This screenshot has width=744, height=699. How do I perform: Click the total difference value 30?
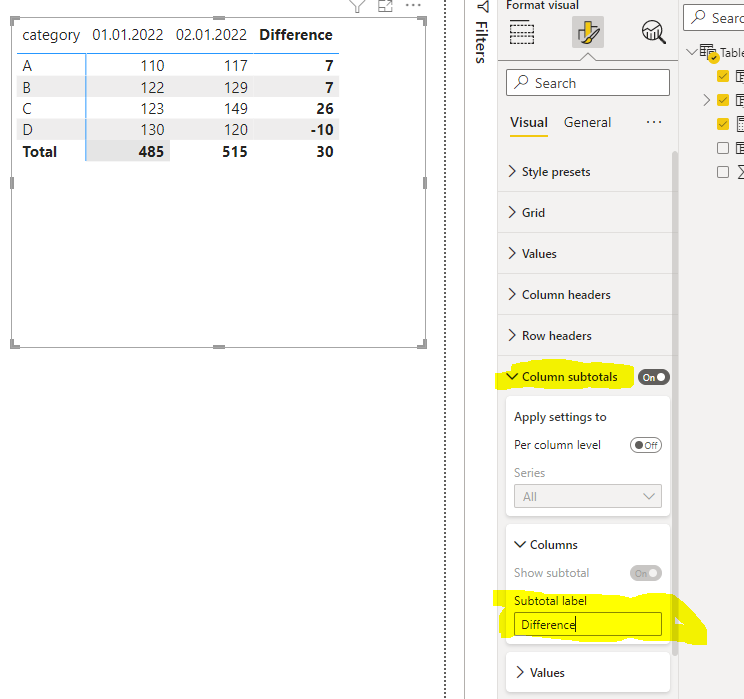pyautogui.click(x=325, y=151)
